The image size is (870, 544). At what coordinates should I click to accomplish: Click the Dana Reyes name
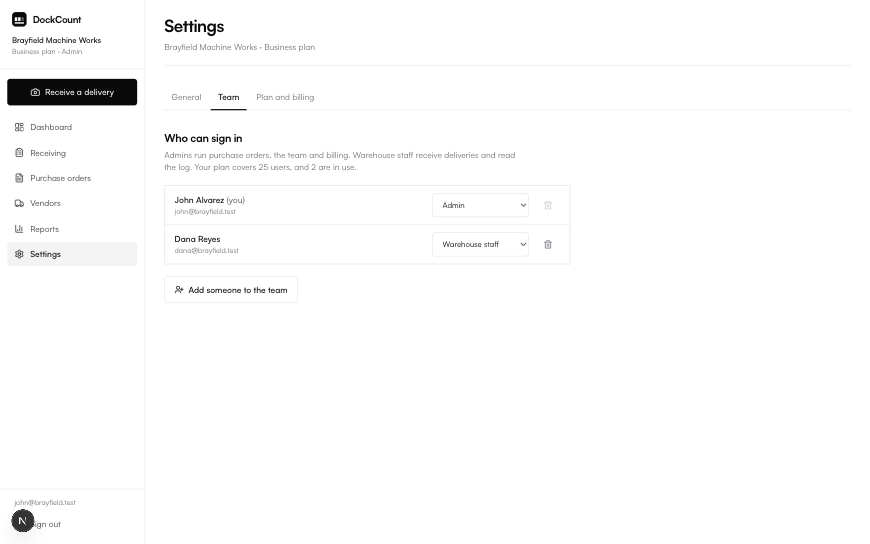198,239
